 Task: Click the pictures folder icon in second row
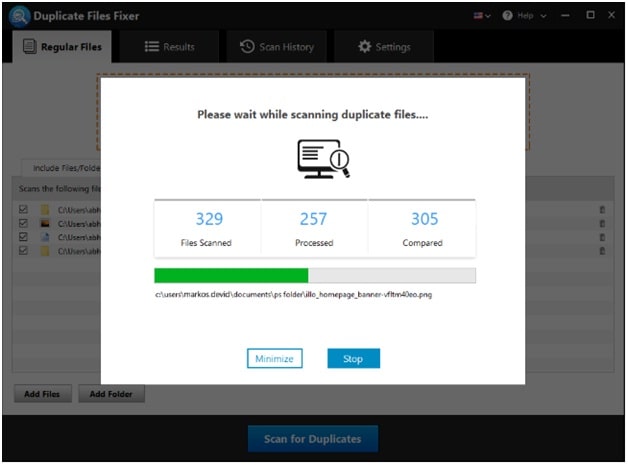(x=45, y=223)
